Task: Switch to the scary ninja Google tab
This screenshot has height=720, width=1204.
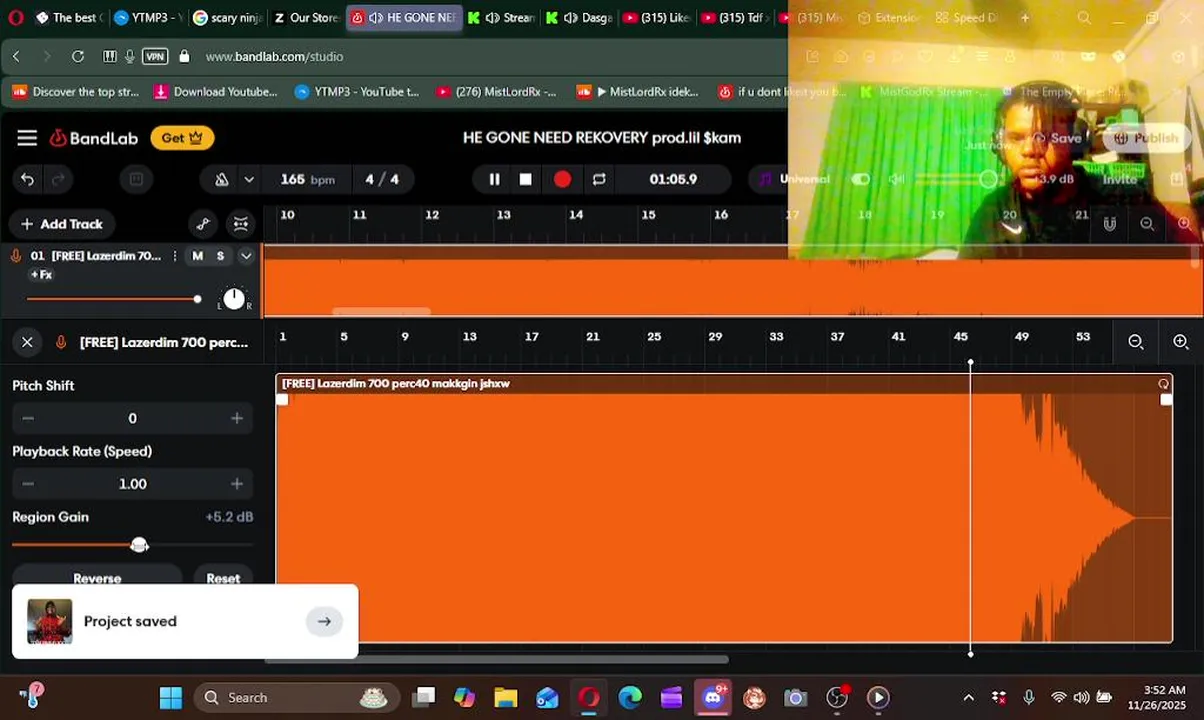Action: 227,18
